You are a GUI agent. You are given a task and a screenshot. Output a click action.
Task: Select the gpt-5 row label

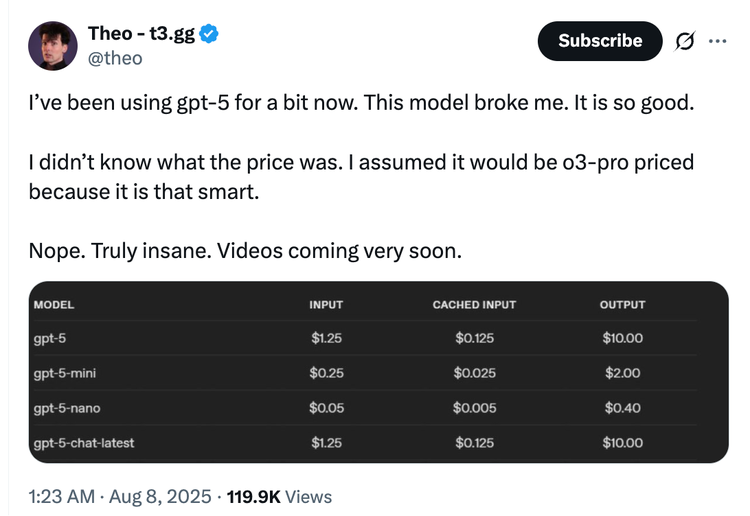[x=50, y=338]
